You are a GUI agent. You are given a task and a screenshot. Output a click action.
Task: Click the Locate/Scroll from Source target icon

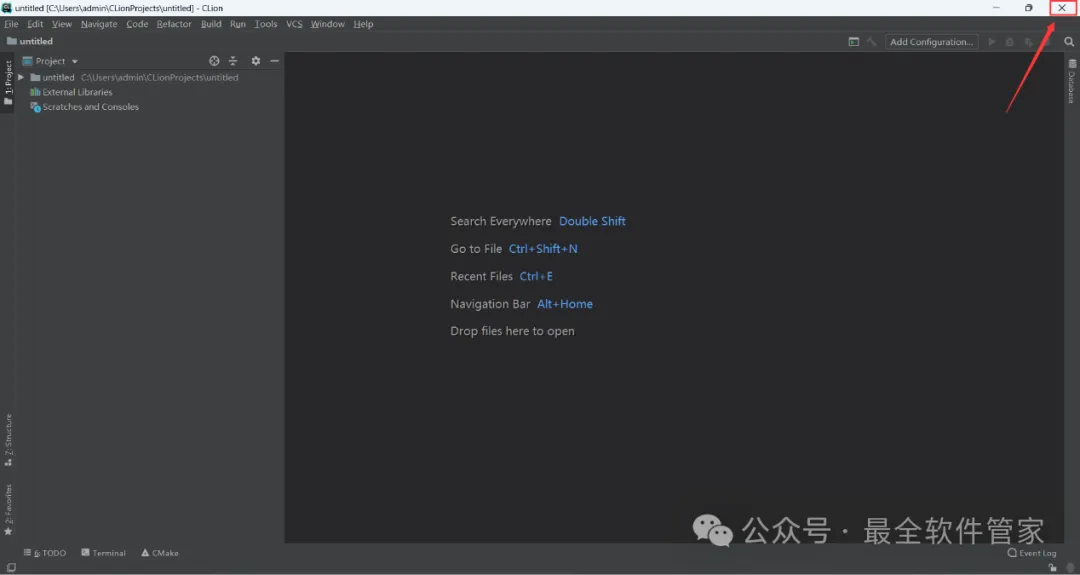pos(214,61)
